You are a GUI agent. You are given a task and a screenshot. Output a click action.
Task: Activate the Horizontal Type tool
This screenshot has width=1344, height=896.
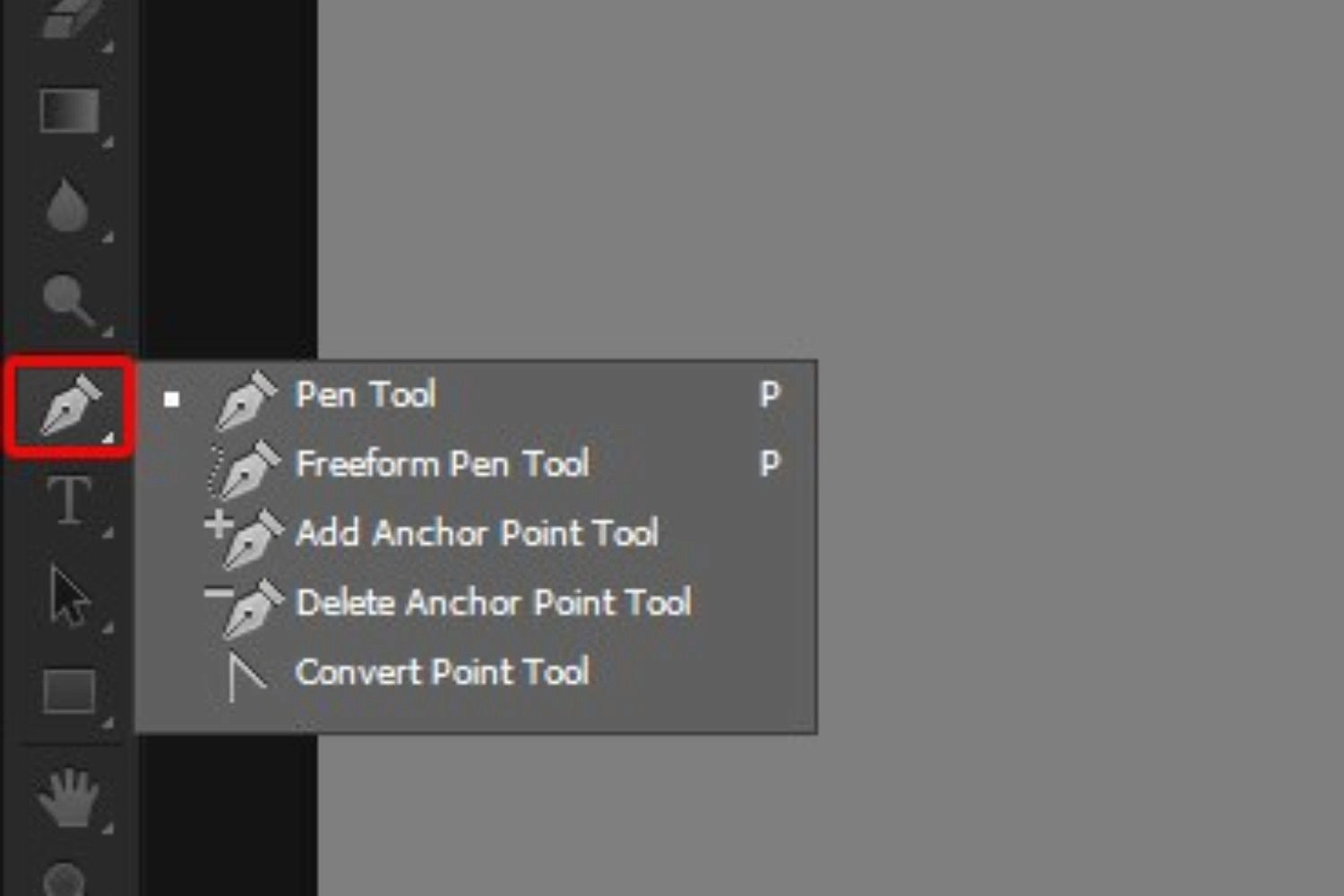70,500
